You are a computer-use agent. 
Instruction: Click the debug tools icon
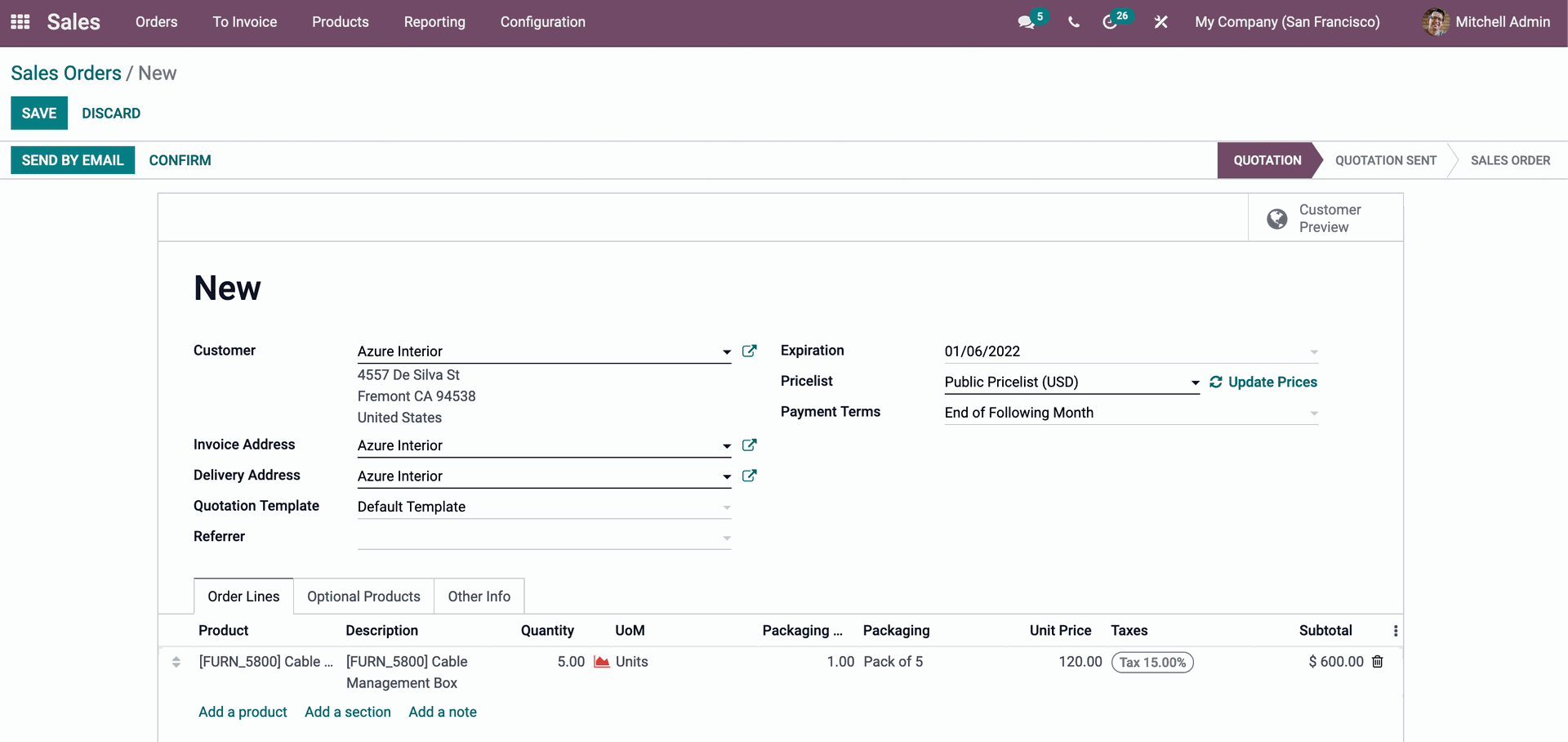click(x=1160, y=22)
